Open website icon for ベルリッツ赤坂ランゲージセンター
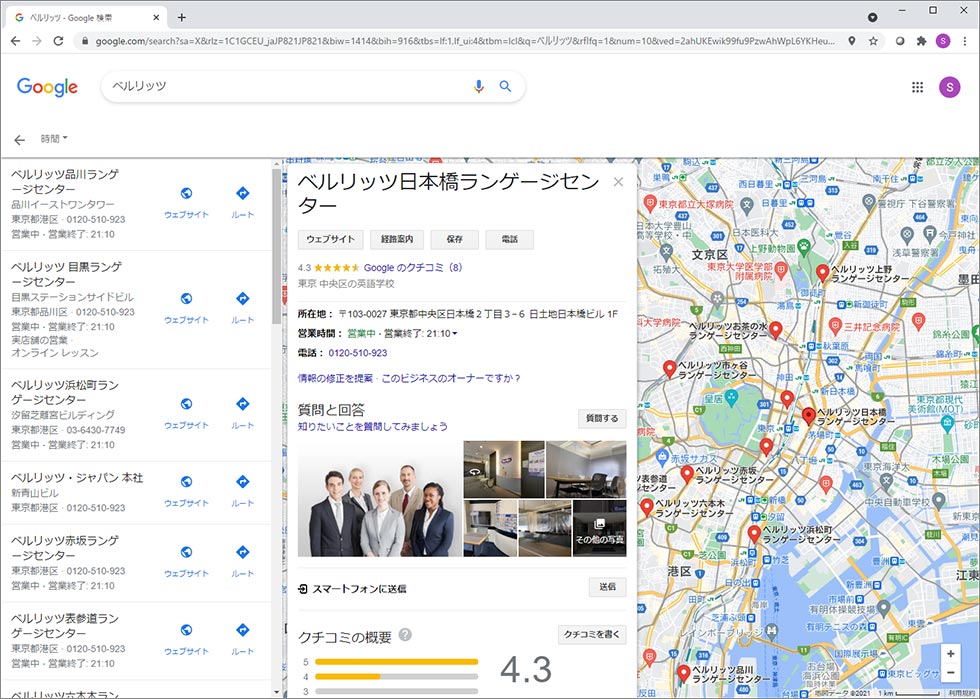This screenshot has height=699, width=980. coord(186,552)
